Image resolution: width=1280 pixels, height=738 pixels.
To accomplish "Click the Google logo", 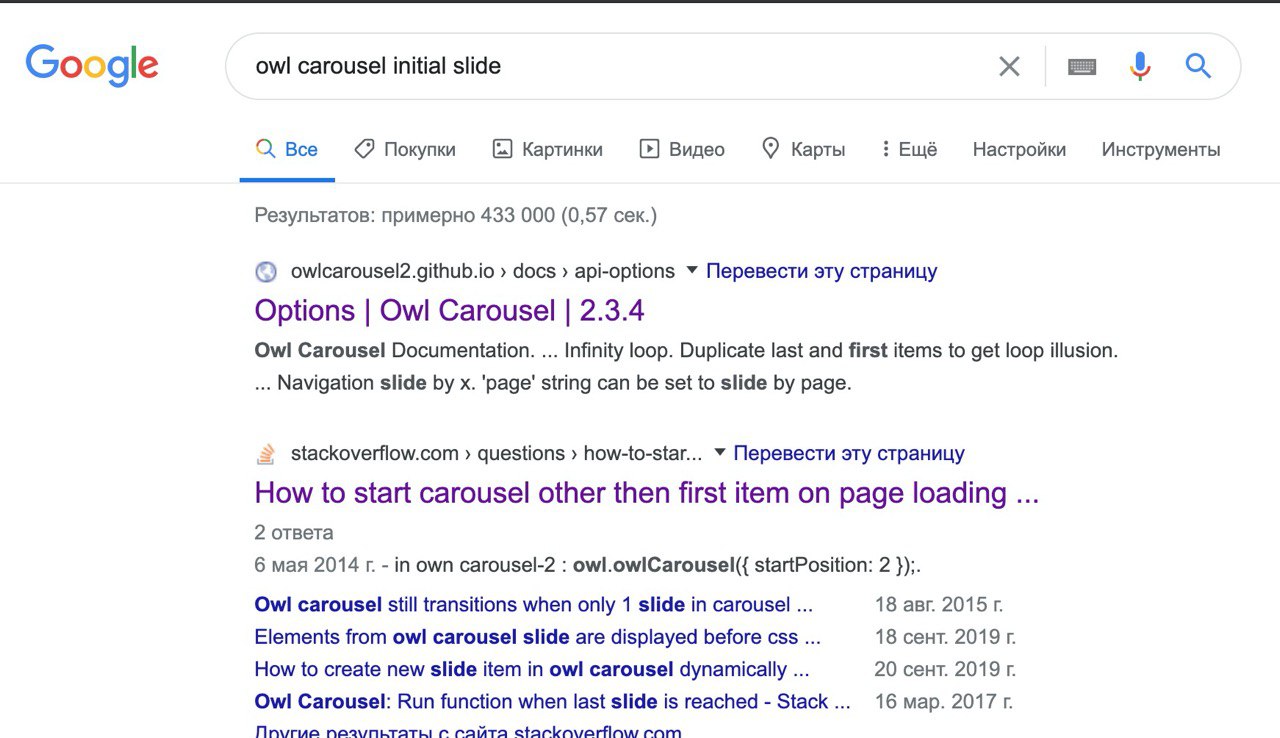I will click(x=92, y=66).
